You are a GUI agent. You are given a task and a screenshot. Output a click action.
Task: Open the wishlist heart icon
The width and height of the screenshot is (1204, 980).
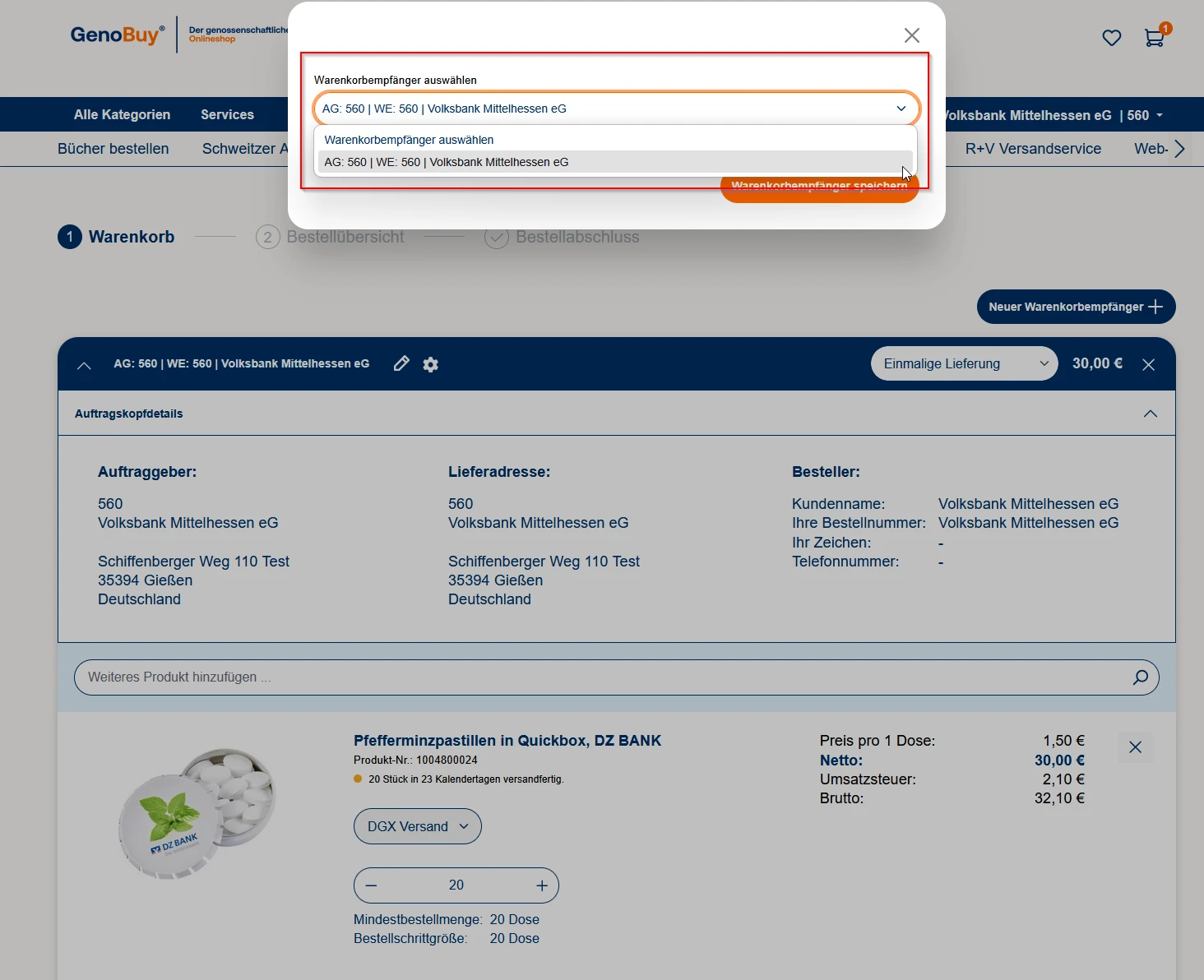pyautogui.click(x=1111, y=38)
